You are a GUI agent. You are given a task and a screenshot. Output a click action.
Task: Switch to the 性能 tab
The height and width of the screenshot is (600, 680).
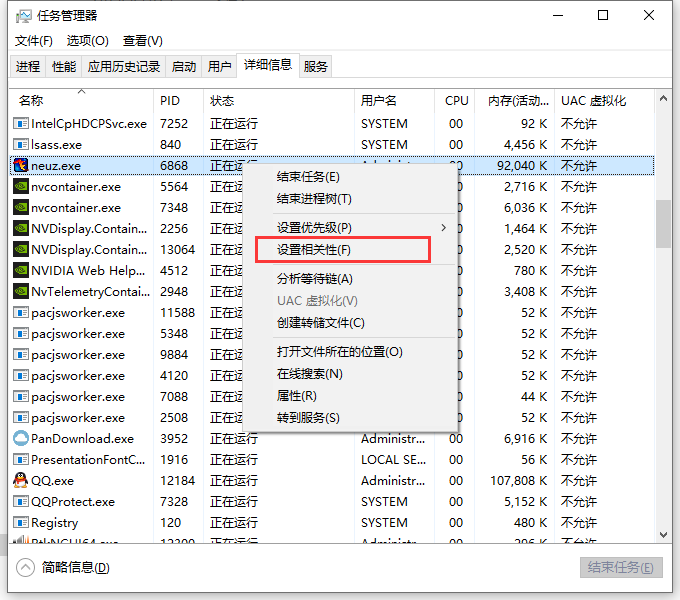coord(64,67)
